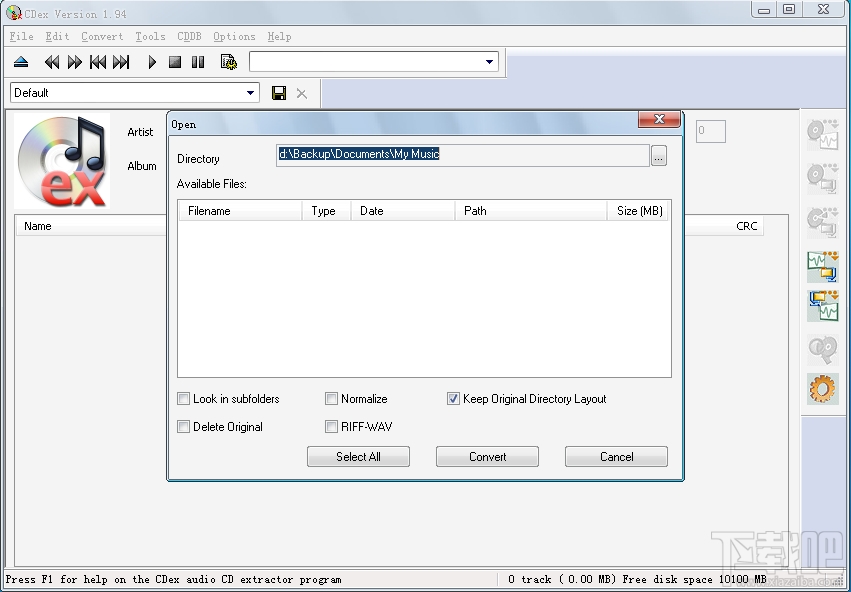Screen dimensions: 851x592
Task: Sort files by Path column header
Action: (530, 211)
